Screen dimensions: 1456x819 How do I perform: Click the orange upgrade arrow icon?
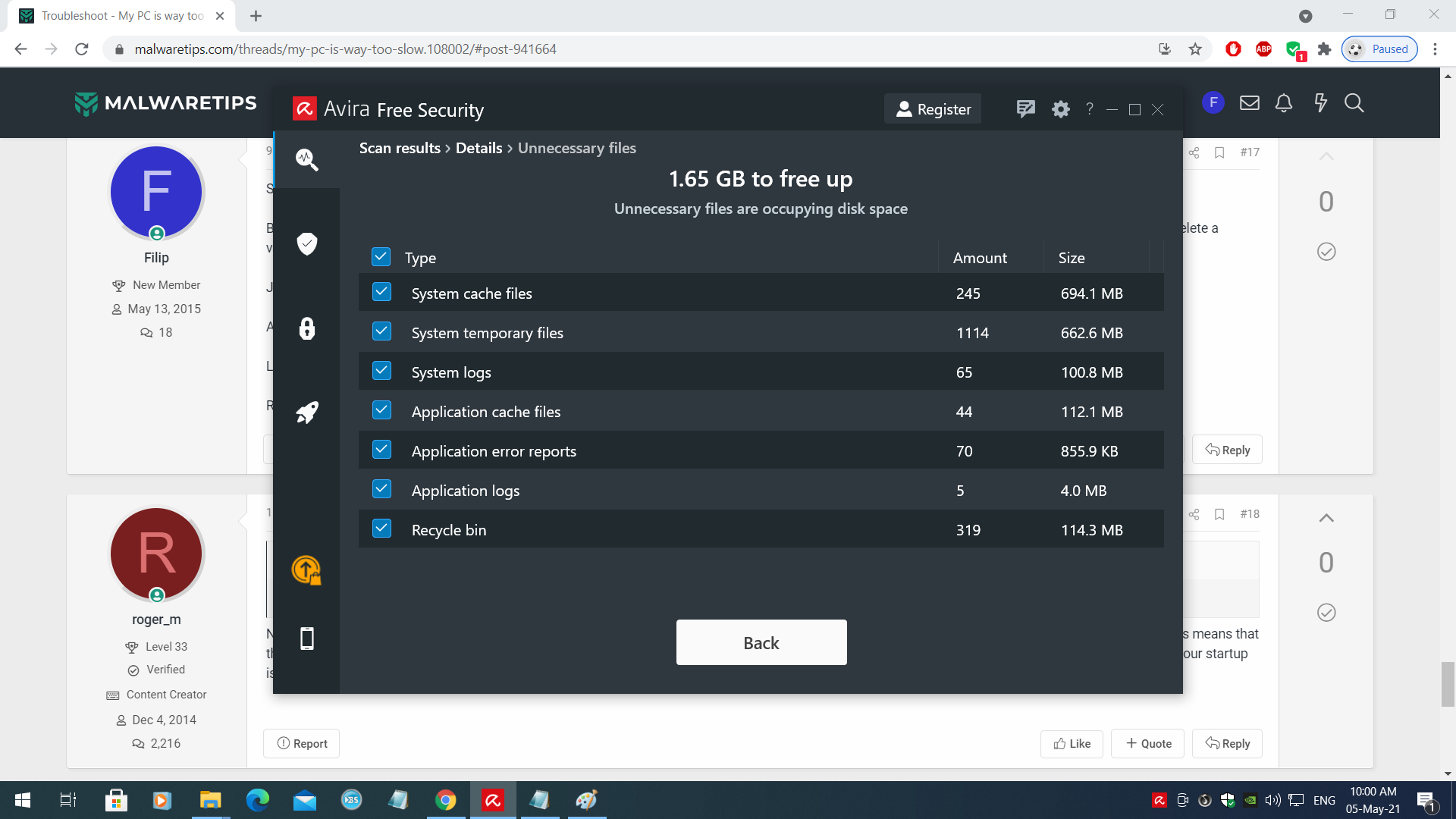pyautogui.click(x=306, y=570)
